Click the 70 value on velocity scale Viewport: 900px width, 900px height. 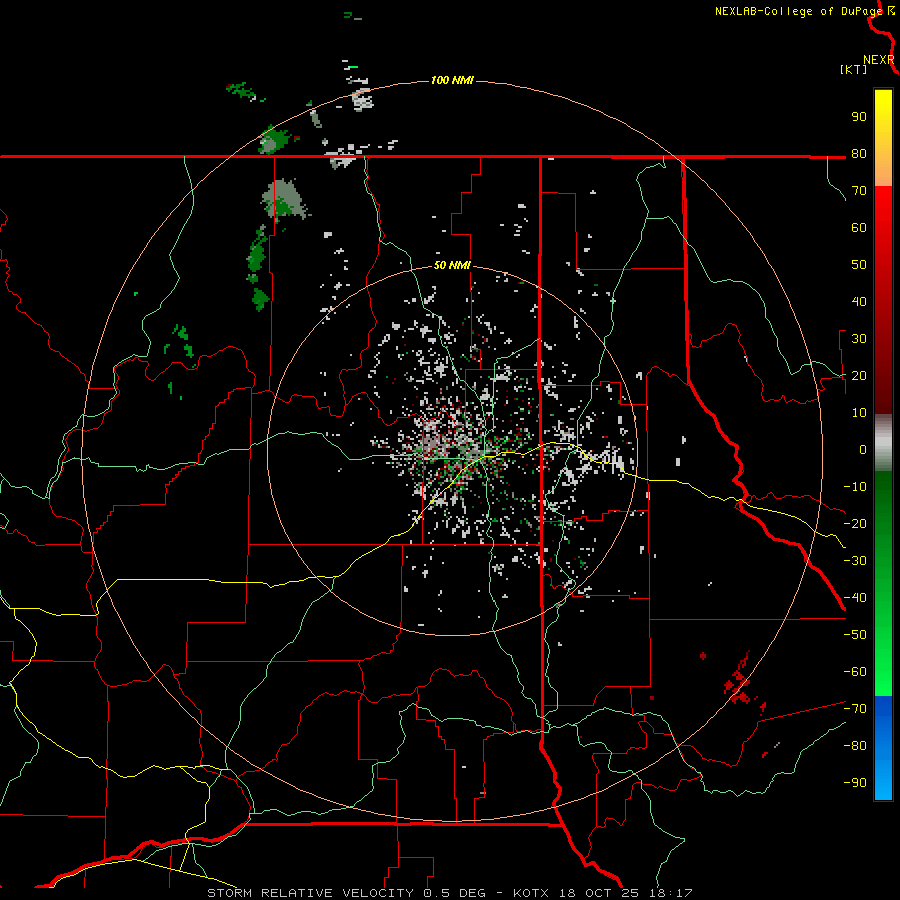click(x=859, y=191)
